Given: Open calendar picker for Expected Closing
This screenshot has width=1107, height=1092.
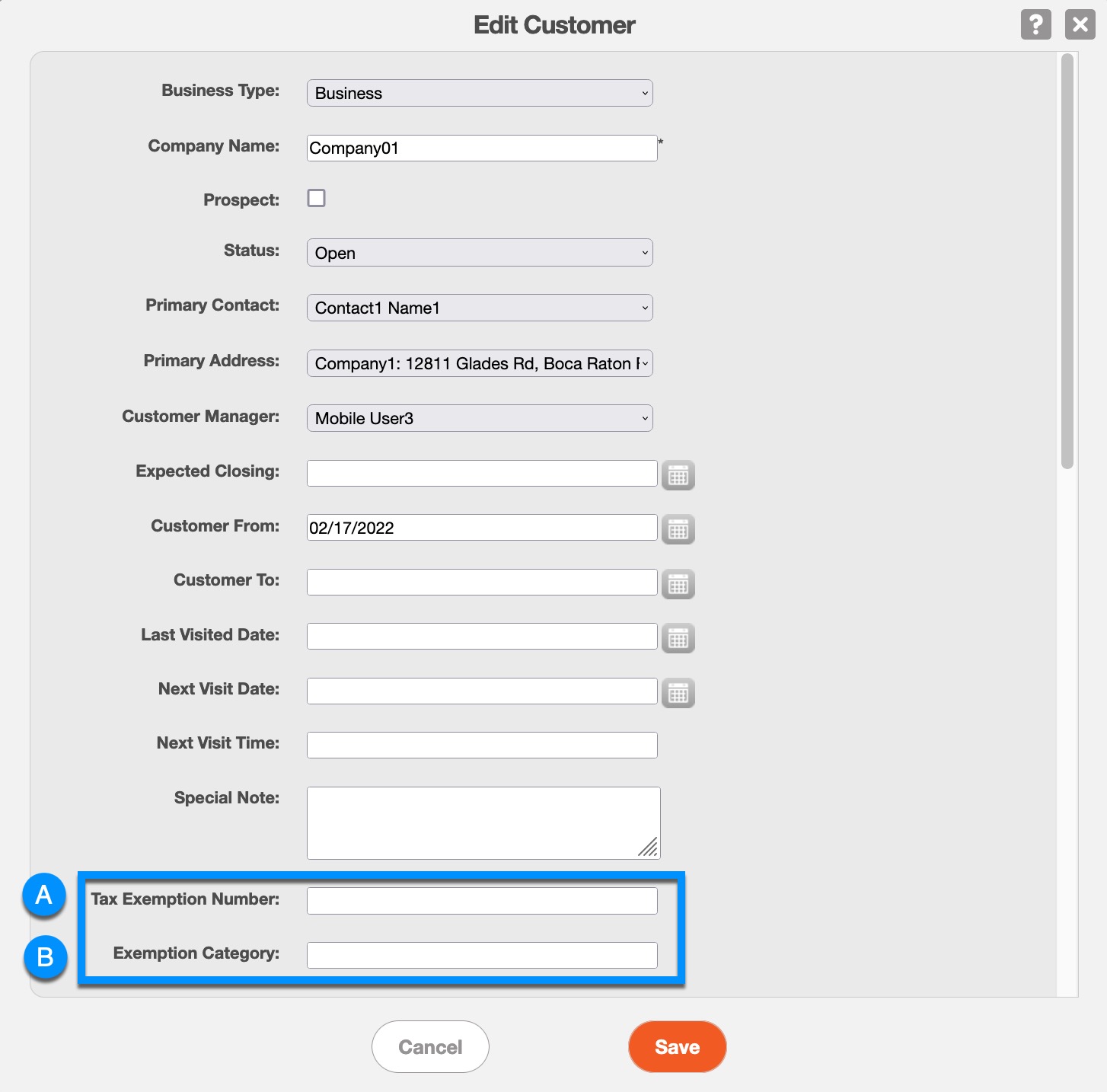Looking at the screenshot, I should tap(678, 475).
